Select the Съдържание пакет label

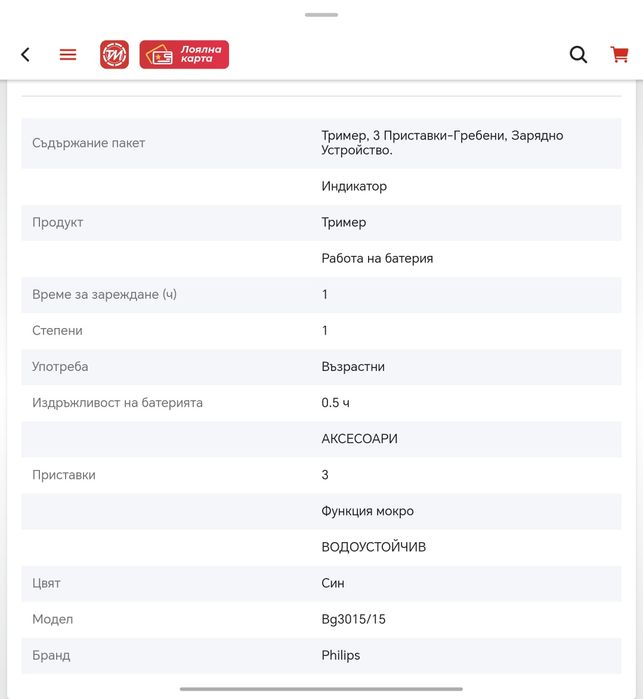pos(89,143)
